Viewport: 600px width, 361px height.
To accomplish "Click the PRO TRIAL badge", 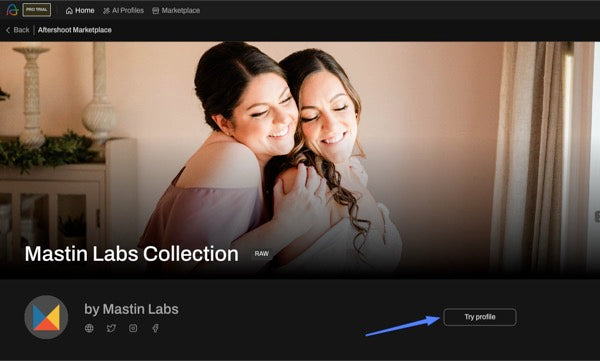I will pos(36,10).
